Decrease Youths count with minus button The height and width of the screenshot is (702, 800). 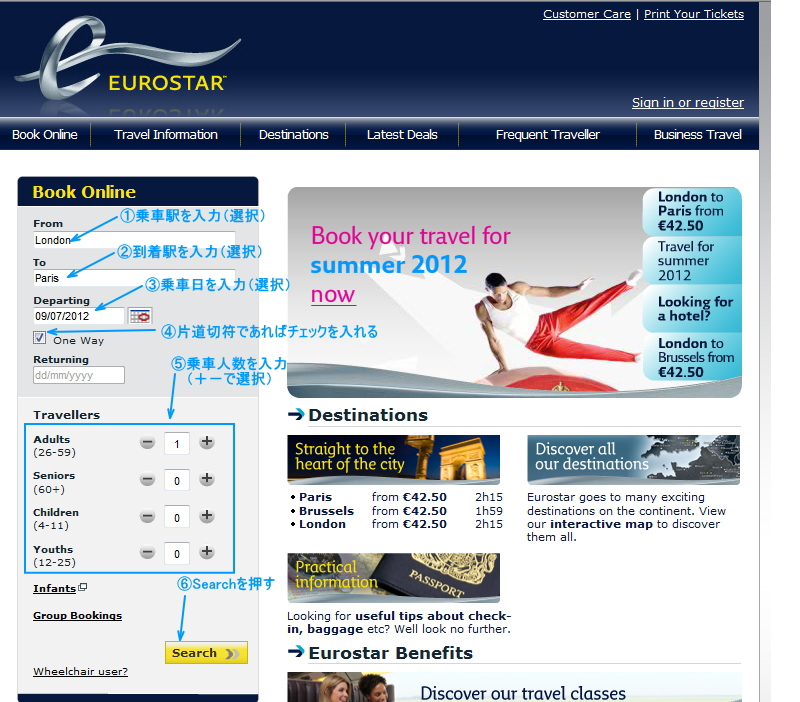[147, 553]
